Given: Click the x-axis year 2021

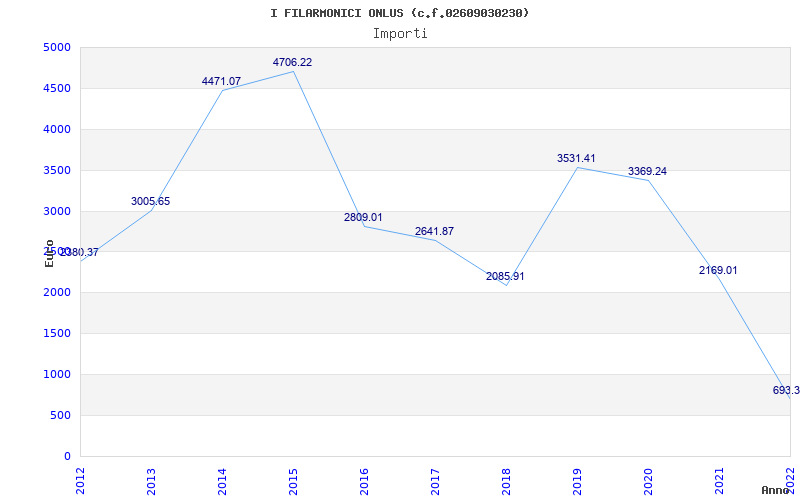Looking at the screenshot, I should [x=719, y=482].
